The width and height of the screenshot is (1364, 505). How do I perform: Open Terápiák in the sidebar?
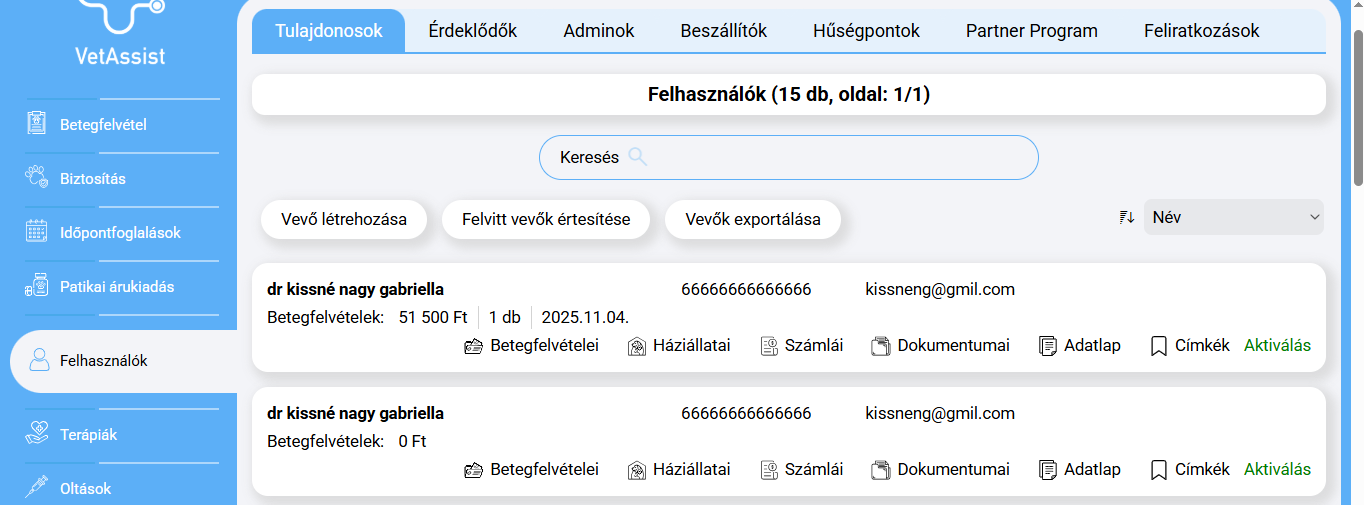pos(88,435)
